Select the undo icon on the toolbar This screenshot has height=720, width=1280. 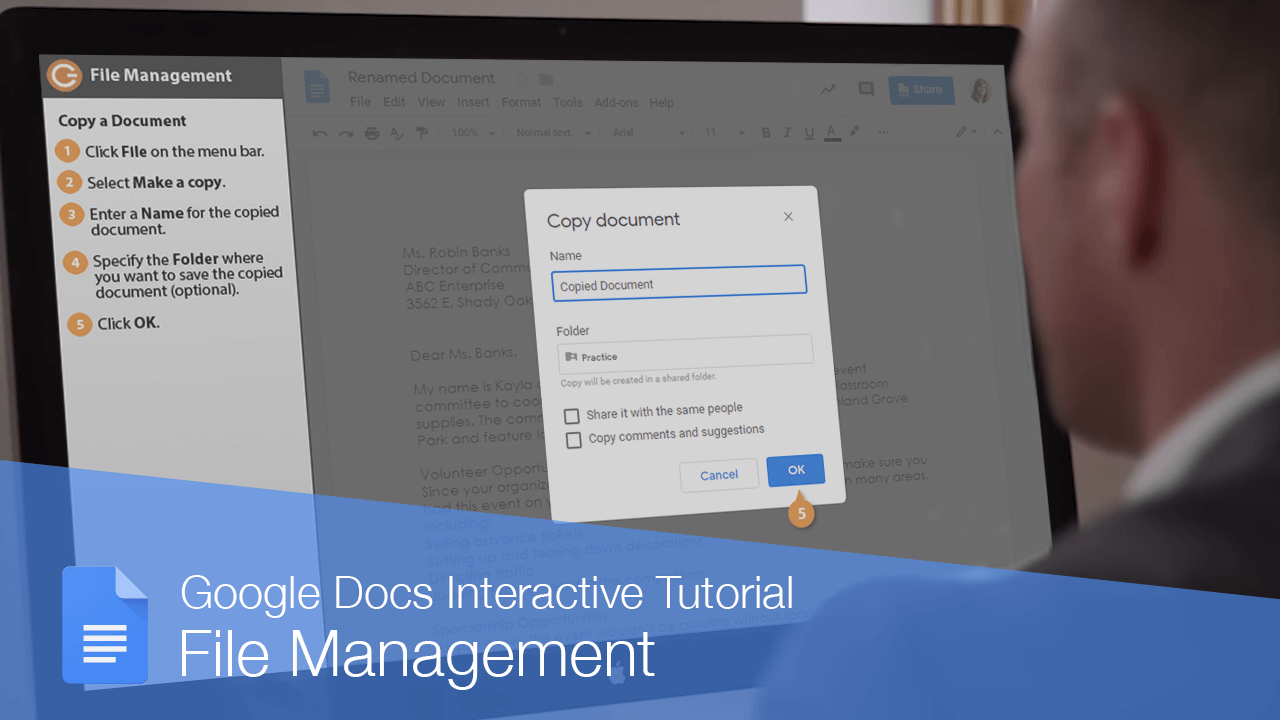point(319,132)
